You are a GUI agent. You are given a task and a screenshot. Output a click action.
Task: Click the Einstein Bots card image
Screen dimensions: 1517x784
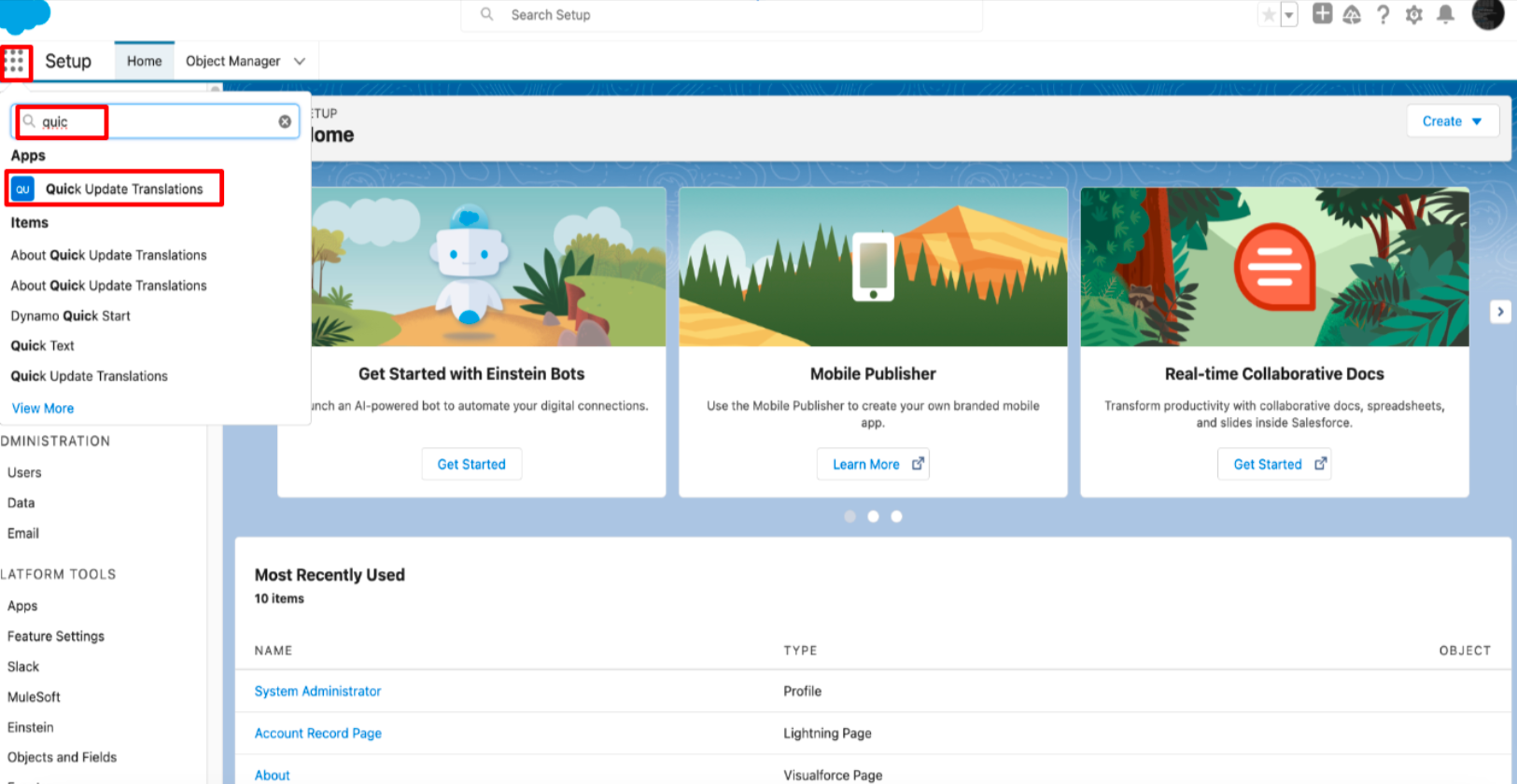click(488, 267)
